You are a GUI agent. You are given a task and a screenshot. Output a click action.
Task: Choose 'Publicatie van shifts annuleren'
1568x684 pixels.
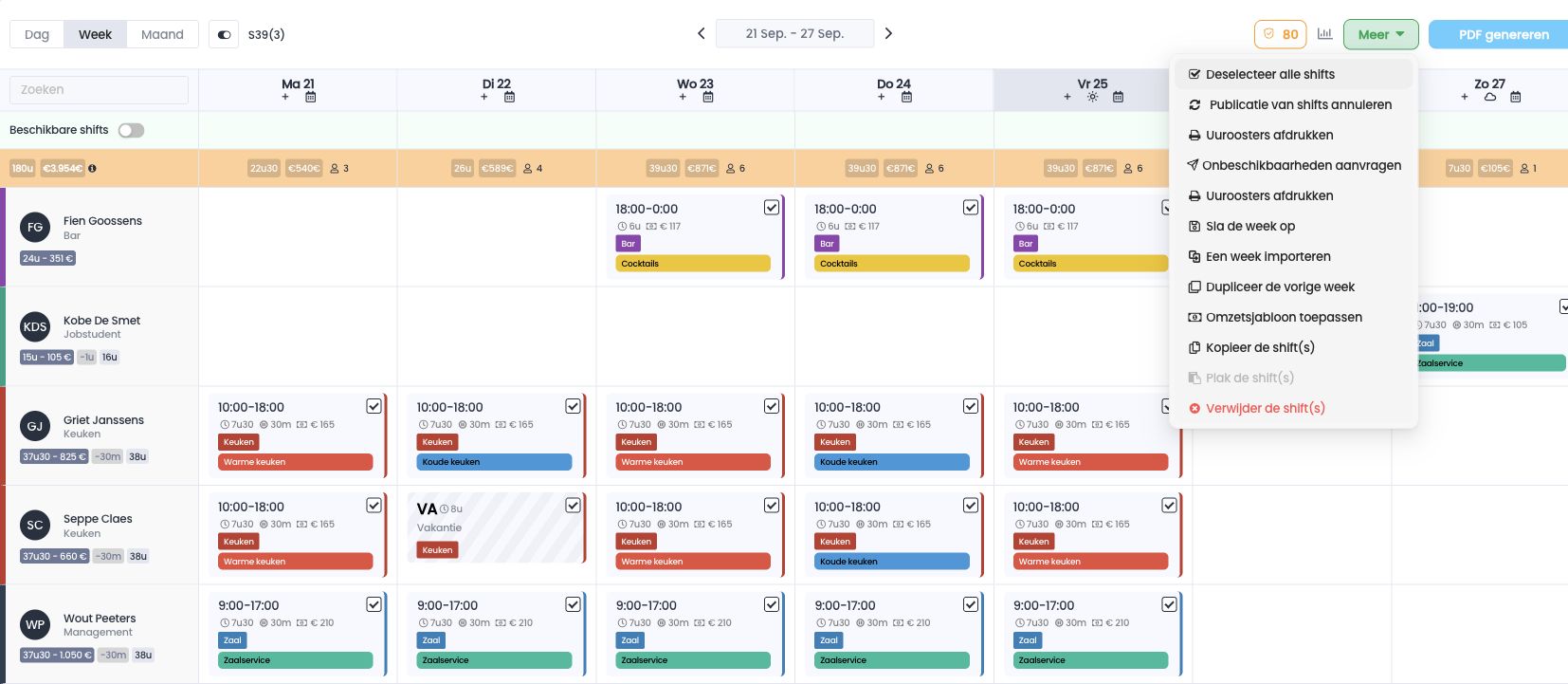tap(1294, 104)
